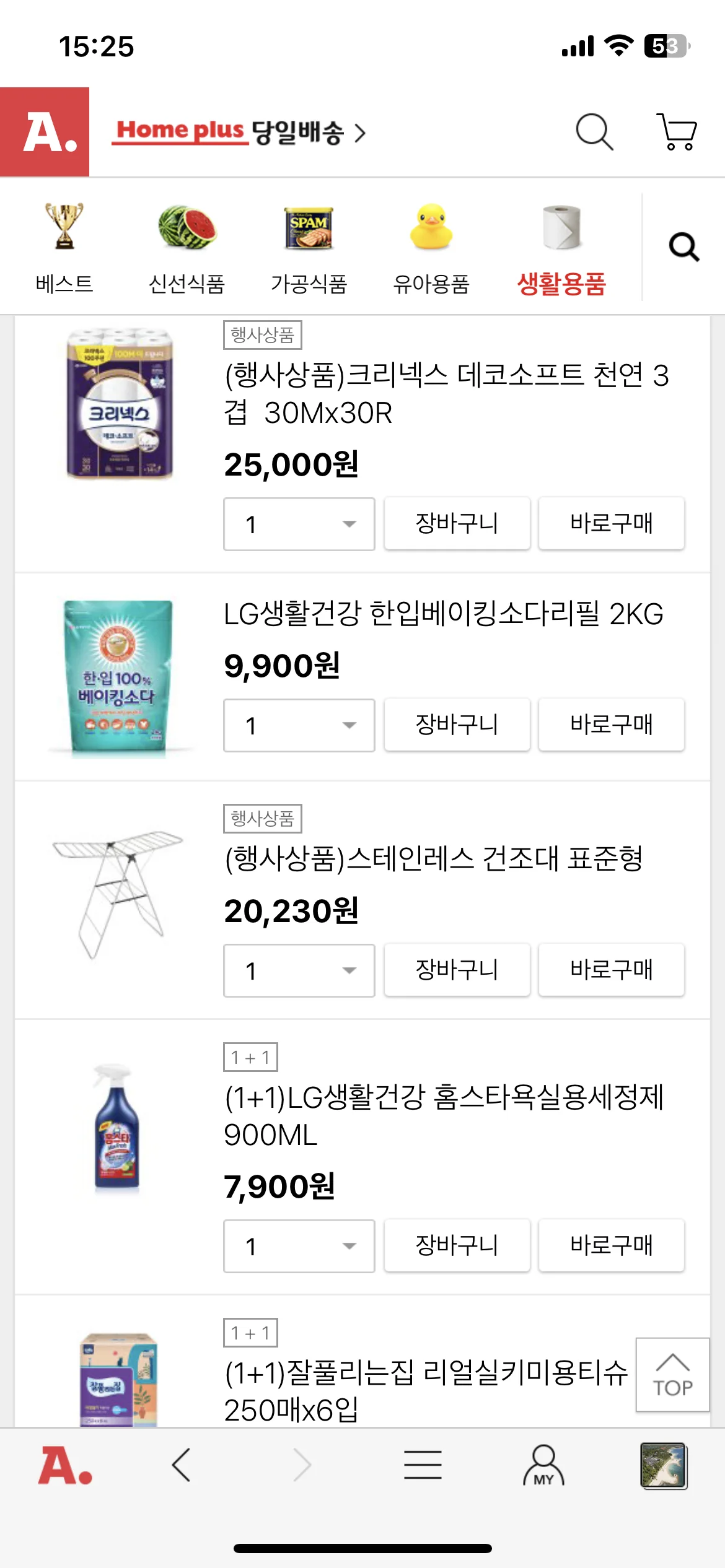Add Kleenex tissue to 장바구니
The image size is (725, 1568).
tap(457, 523)
